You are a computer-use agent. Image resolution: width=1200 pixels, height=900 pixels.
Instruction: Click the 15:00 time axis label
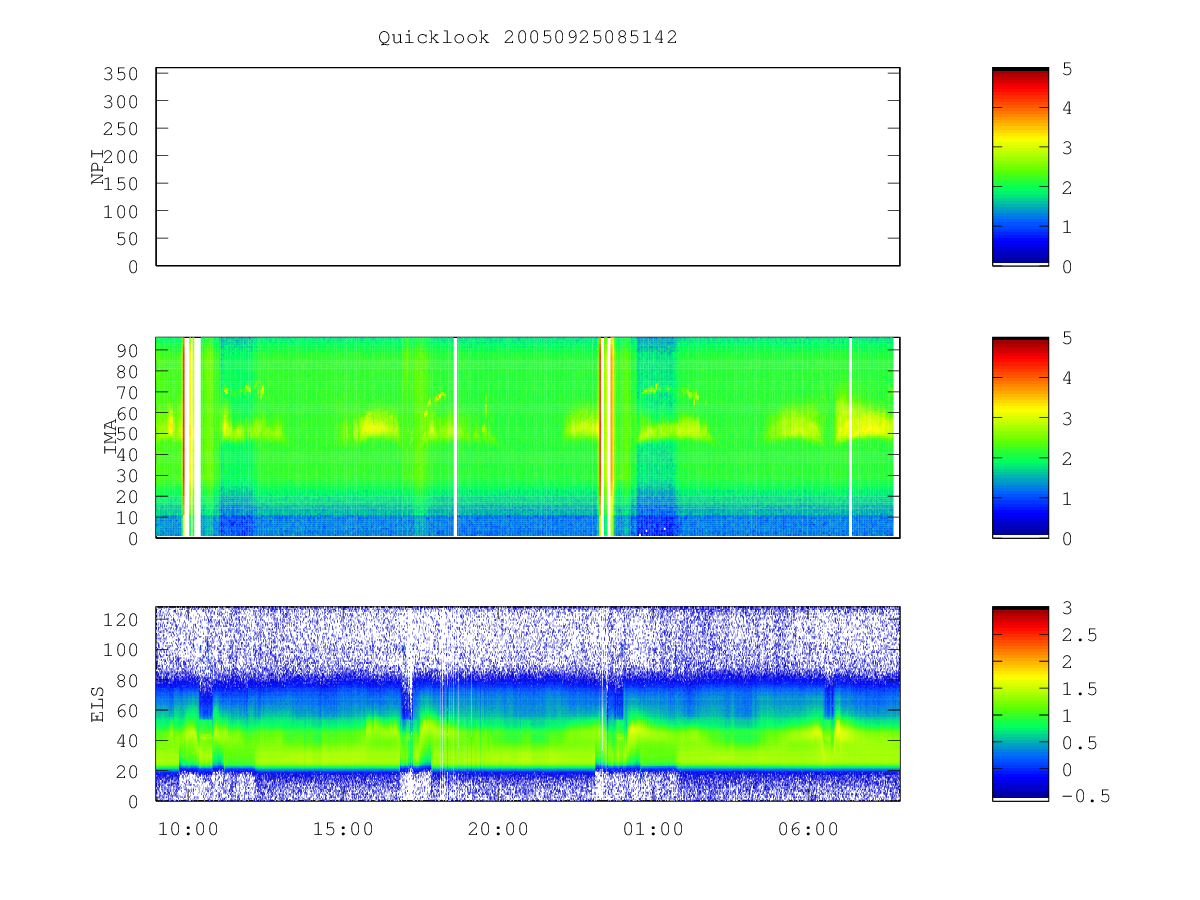(343, 829)
